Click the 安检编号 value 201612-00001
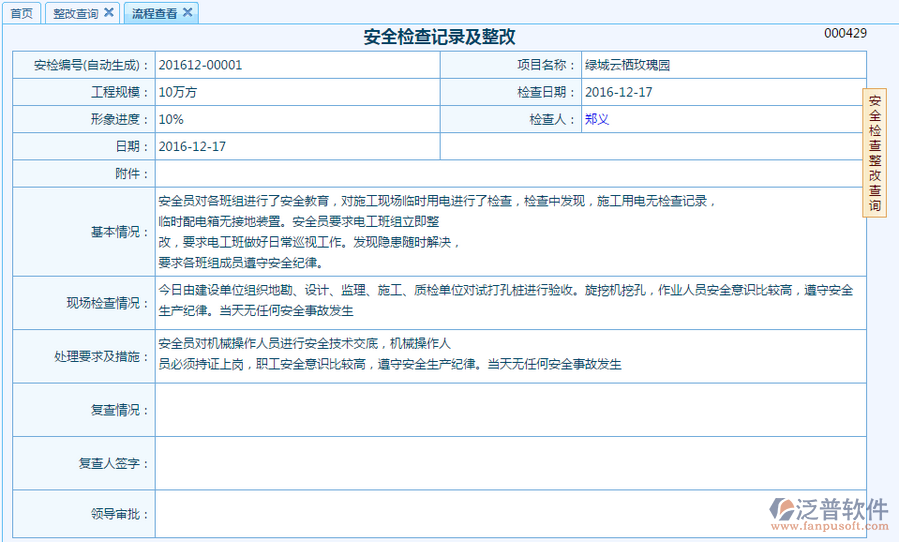Viewport: 899px width, 542px height. (x=200, y=65)
